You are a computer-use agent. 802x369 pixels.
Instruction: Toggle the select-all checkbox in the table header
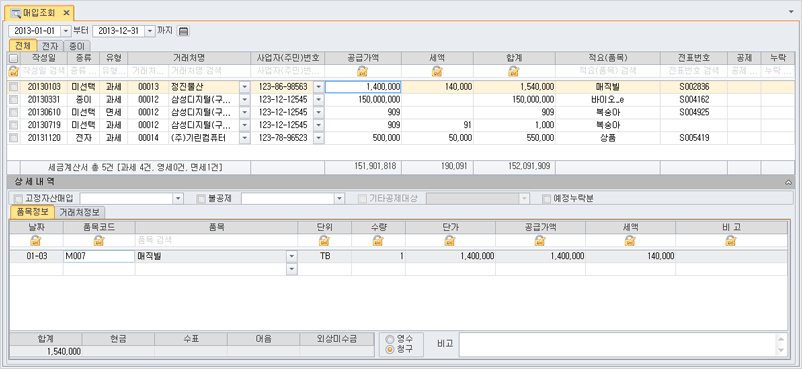point(14,58)
